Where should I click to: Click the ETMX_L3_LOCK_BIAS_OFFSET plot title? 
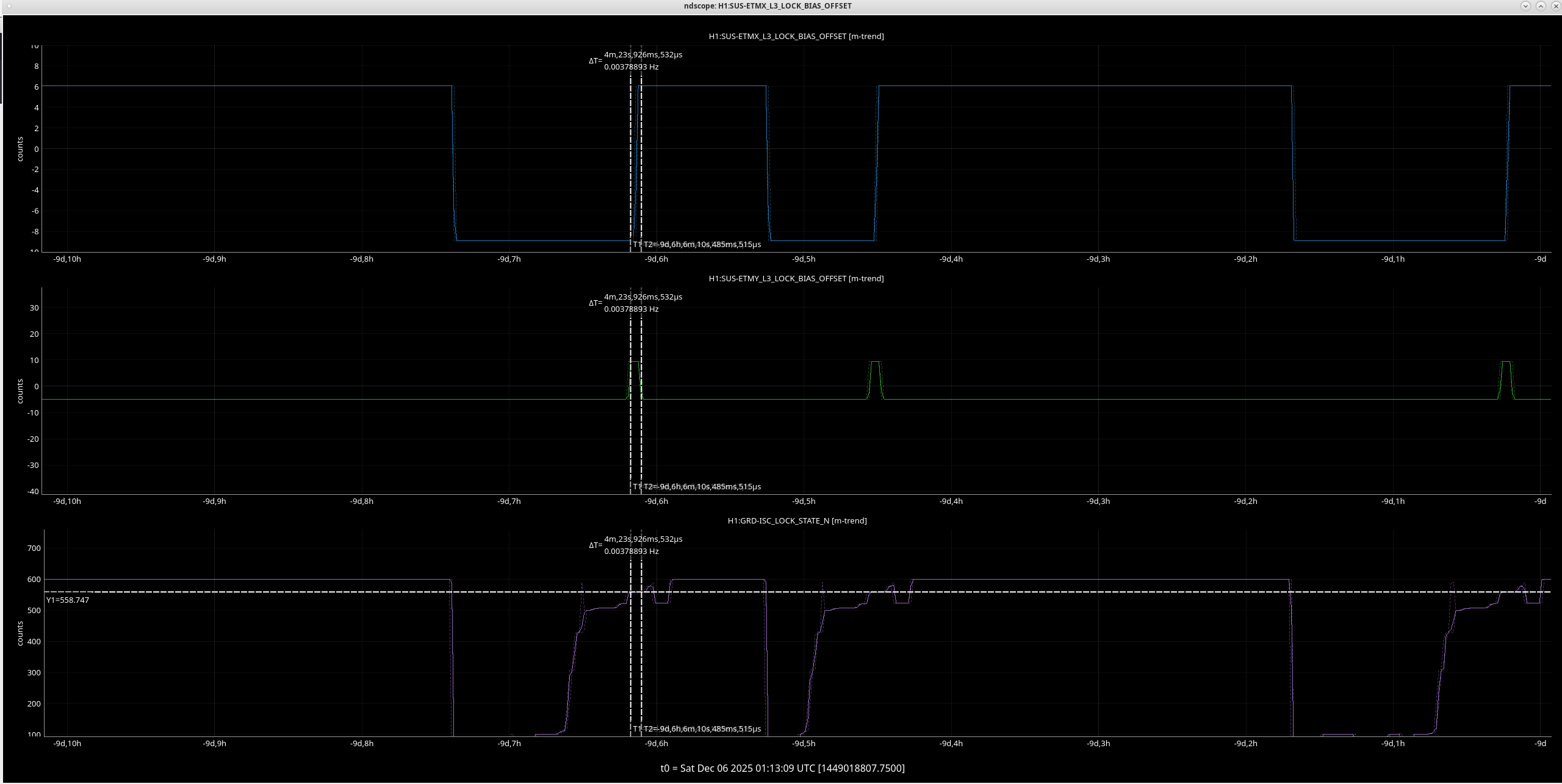(796, 37)
